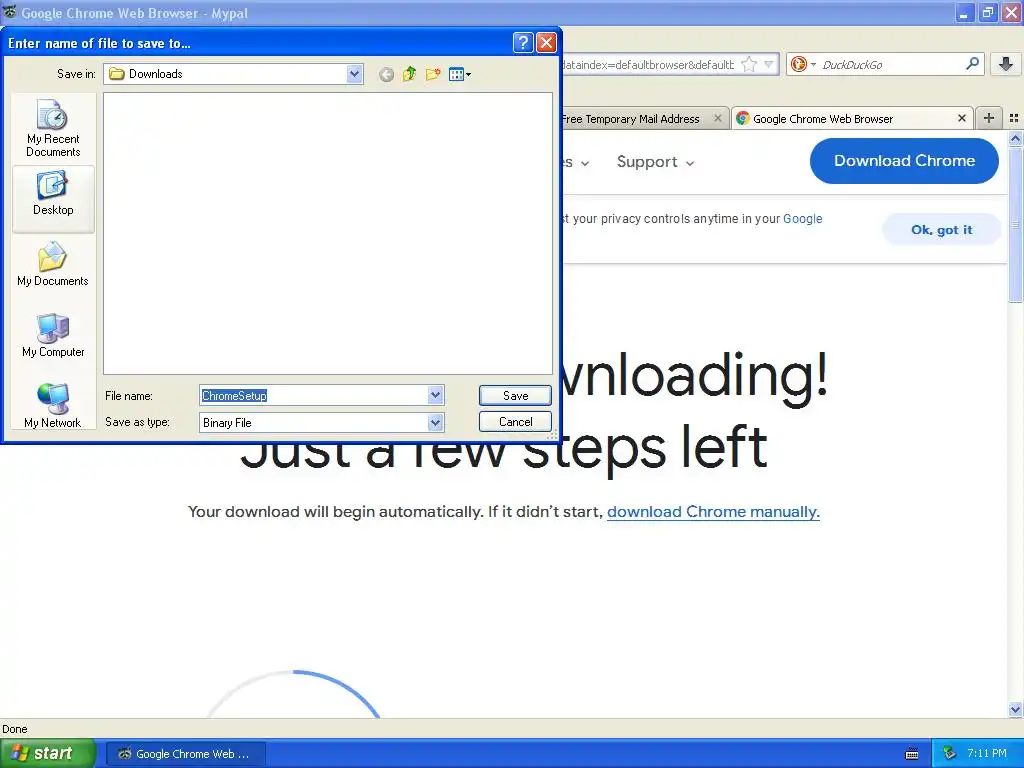
Task: Create a new folder in Downloads
Action: [x=433, y=74]
